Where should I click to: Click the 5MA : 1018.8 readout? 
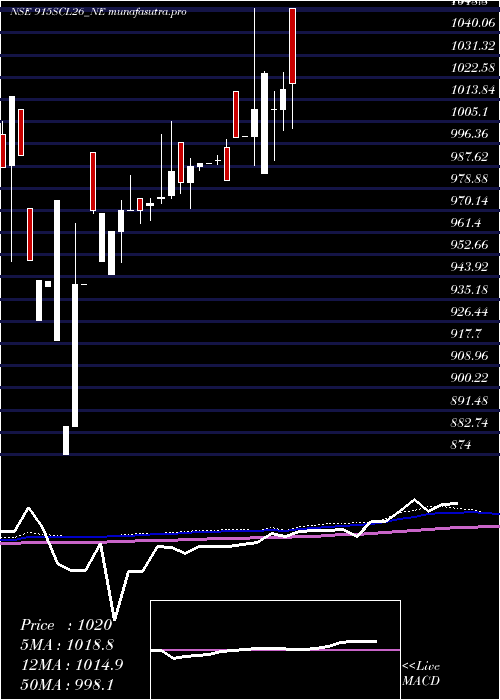67,645
